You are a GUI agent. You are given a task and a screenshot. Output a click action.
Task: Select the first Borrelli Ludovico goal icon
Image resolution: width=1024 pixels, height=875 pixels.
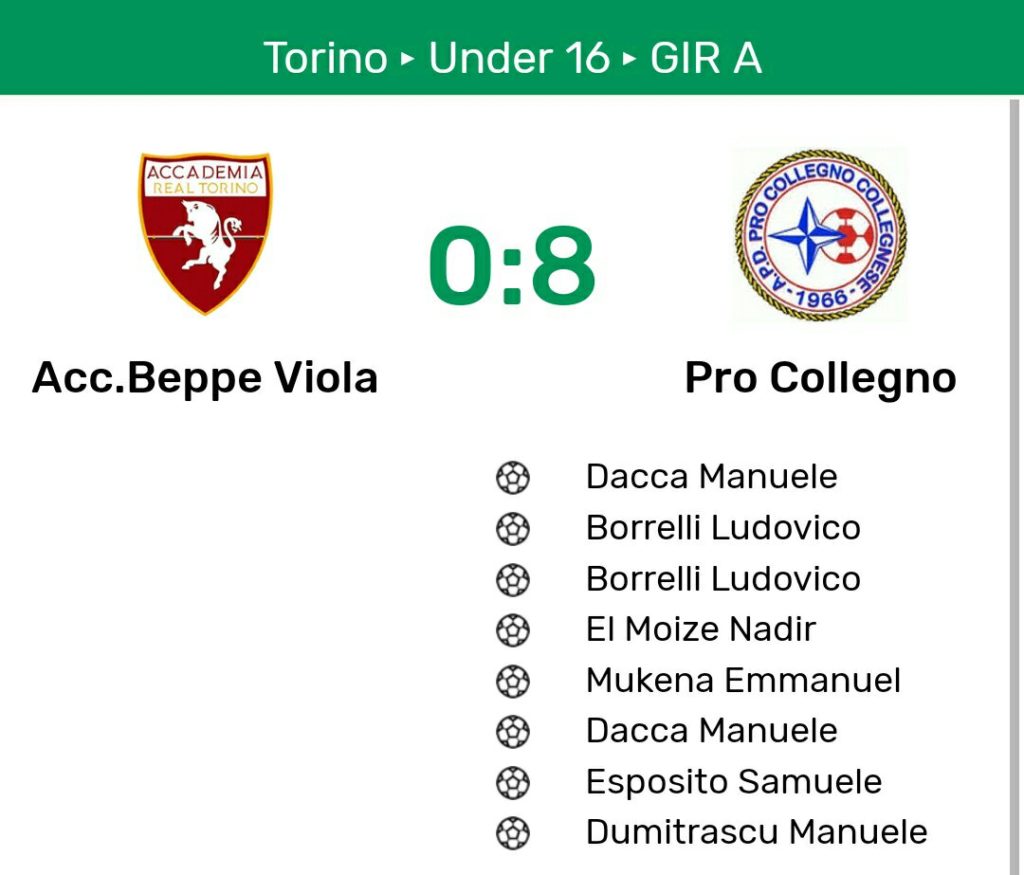tap(513, 528)
